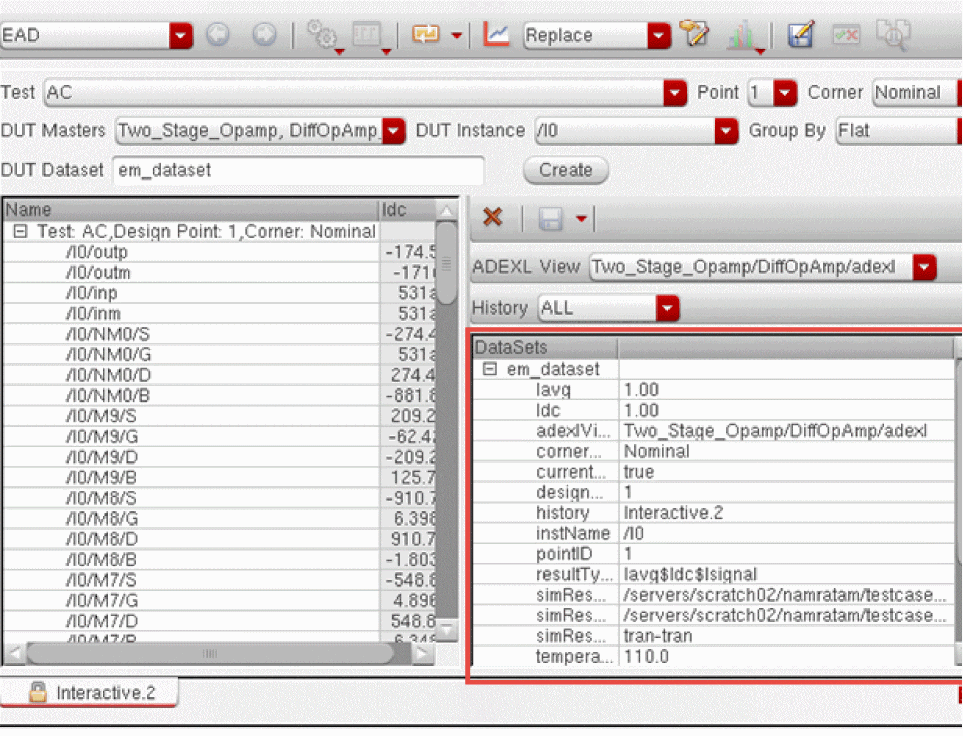
Task: Click the floppy disk save icon
Action: coord(550,218)
